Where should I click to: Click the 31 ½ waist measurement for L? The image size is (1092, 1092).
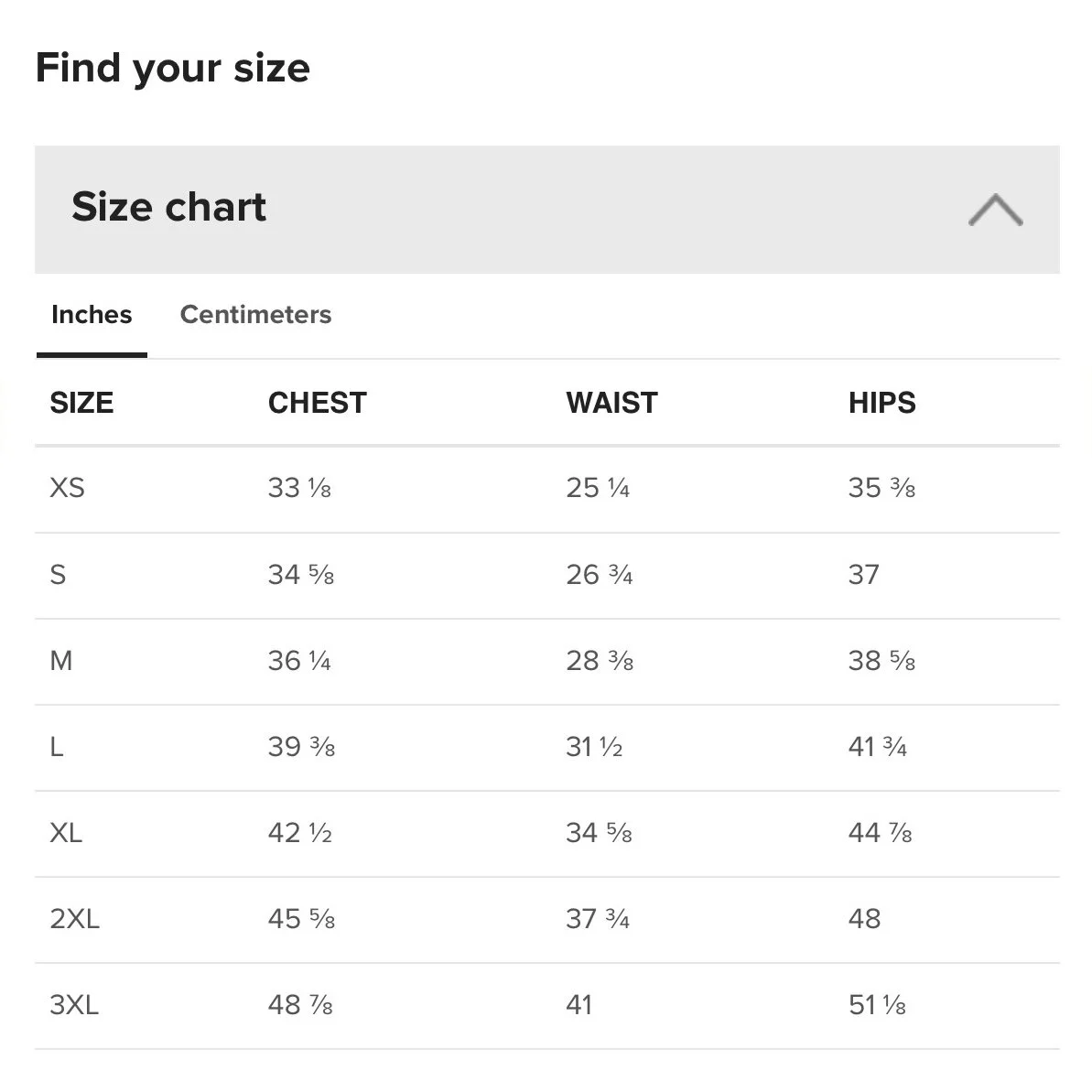(x=594, y=747)
